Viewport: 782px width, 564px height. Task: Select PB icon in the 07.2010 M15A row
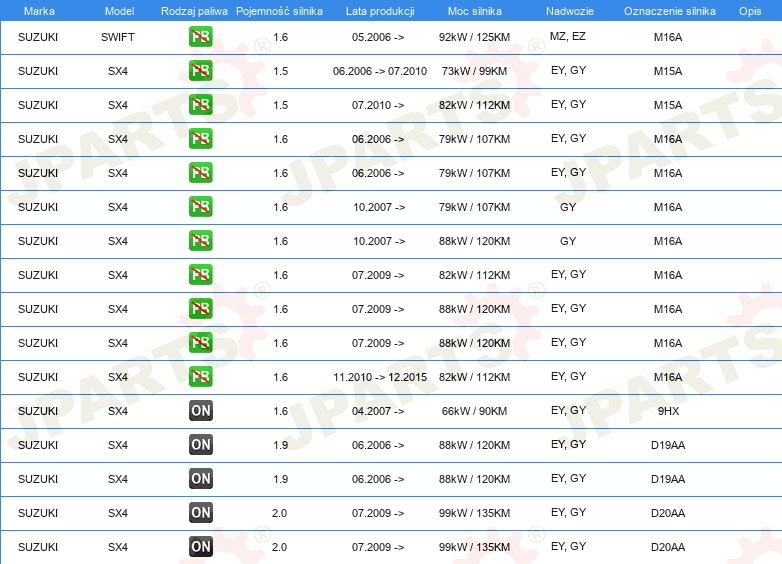(x=200, y=105)
